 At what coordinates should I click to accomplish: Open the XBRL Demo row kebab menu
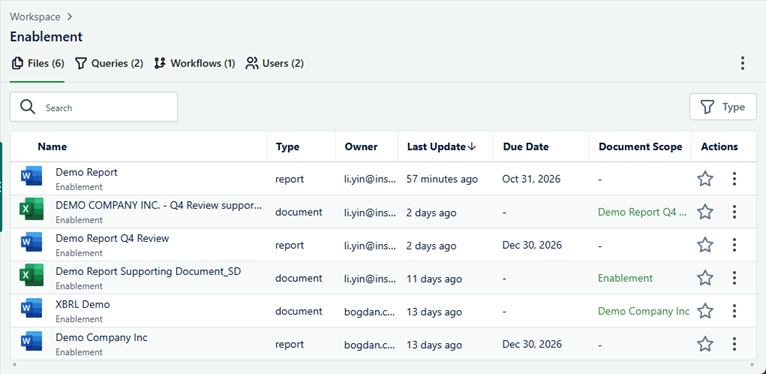[734, 311]
